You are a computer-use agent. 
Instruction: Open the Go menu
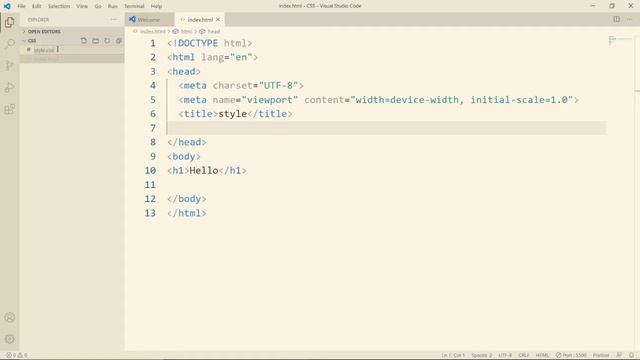pyautogui.click(x=98, y=6)
